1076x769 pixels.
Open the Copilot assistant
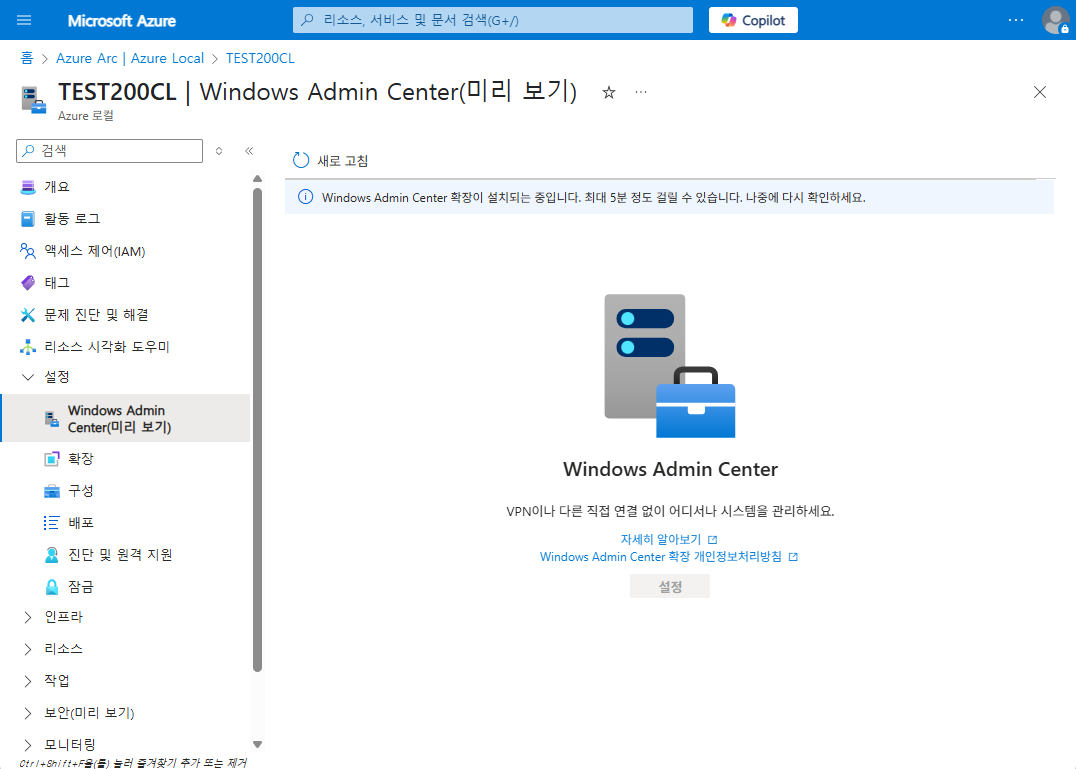[753, 20]
